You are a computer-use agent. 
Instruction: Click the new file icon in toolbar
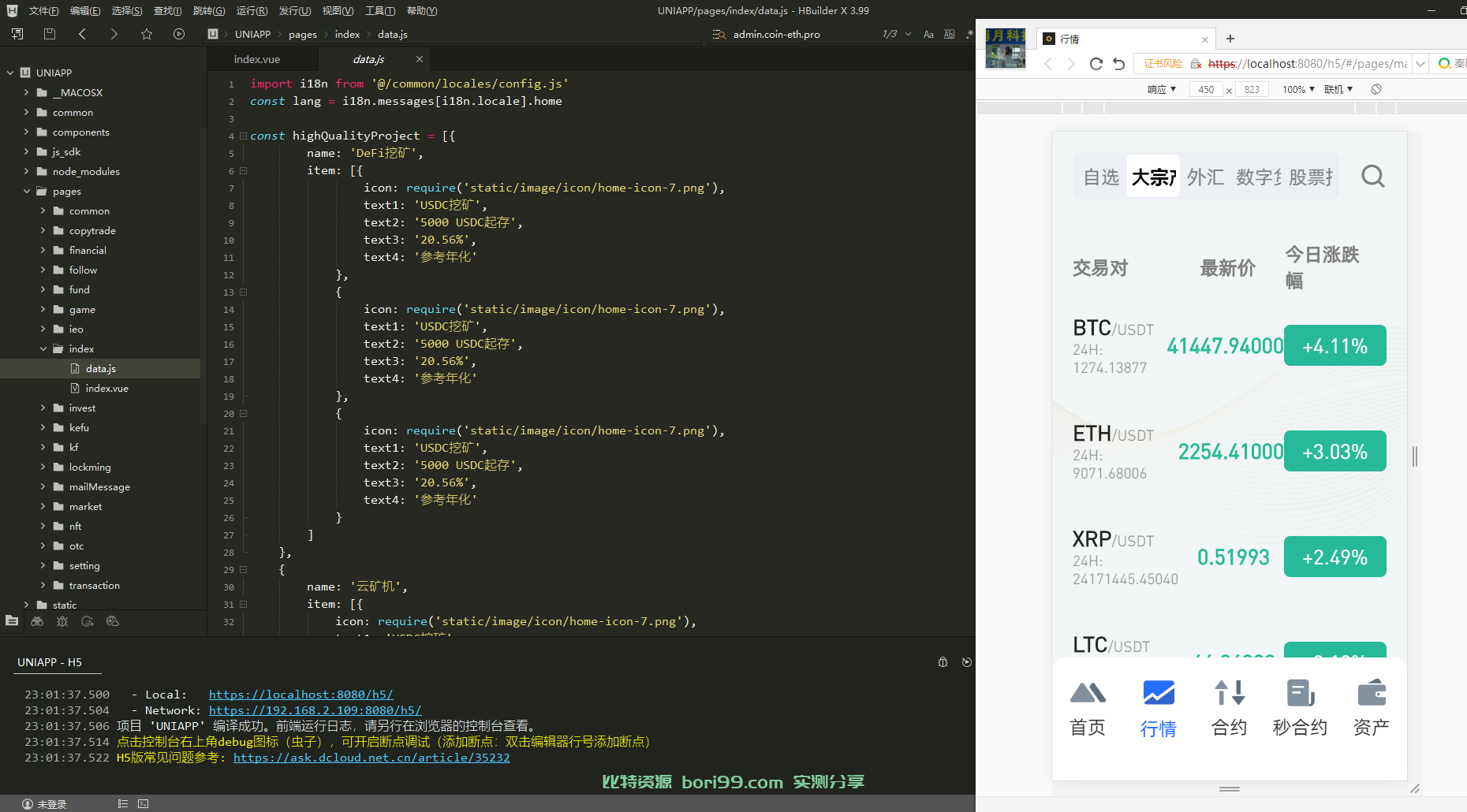17,34
